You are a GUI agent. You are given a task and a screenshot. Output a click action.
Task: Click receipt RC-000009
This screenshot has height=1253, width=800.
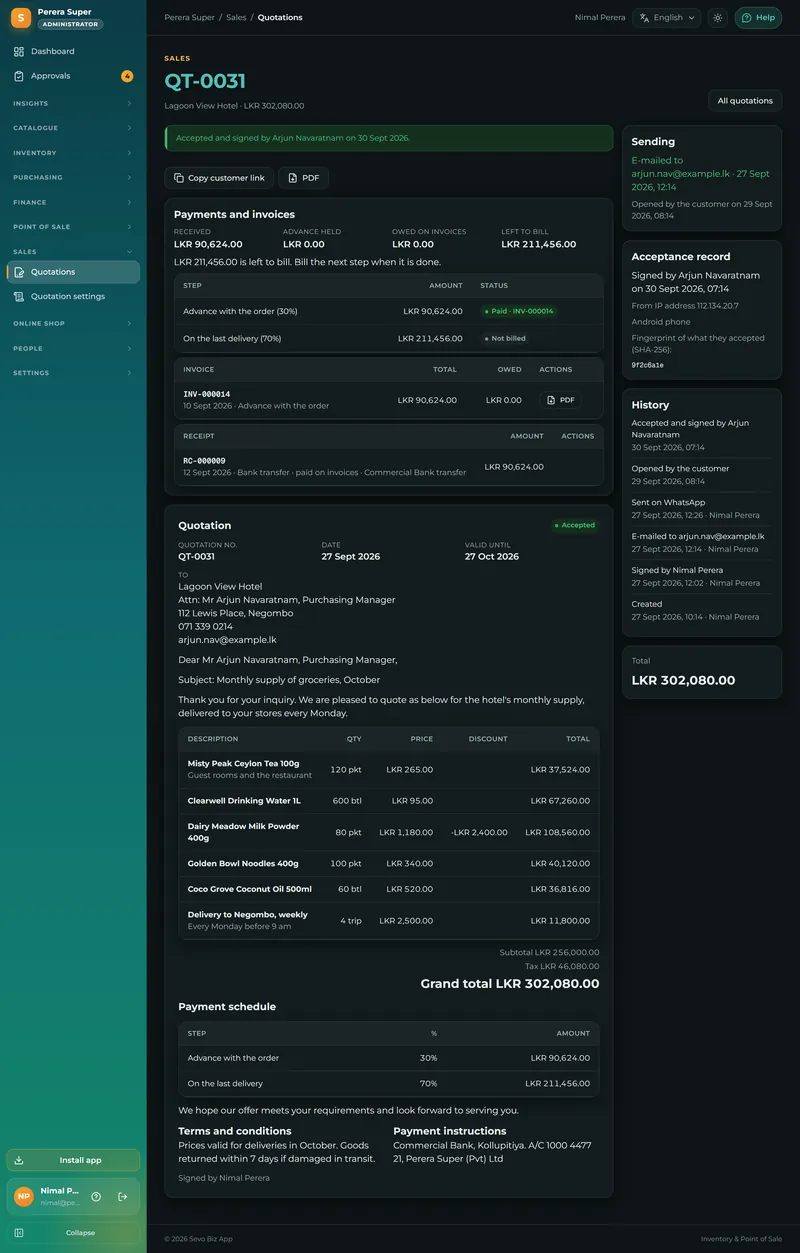pos(204,461)
